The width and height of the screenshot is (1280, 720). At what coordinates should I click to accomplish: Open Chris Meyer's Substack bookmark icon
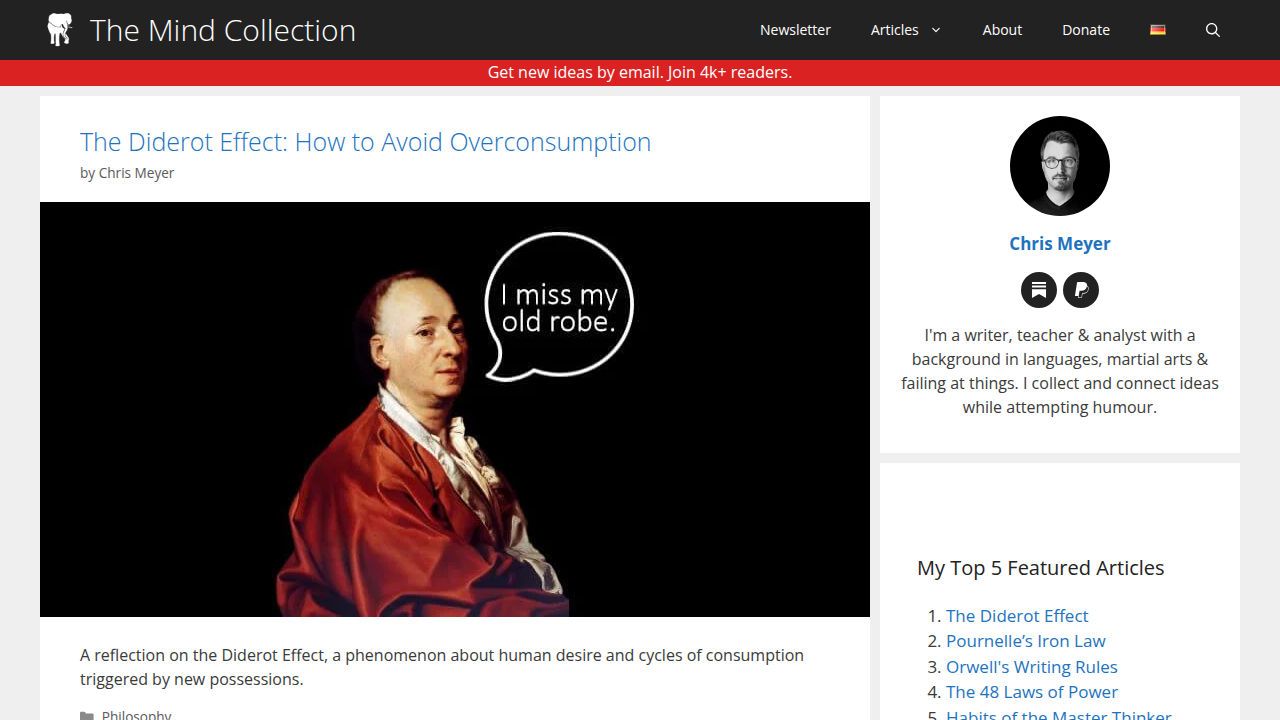1039,290
